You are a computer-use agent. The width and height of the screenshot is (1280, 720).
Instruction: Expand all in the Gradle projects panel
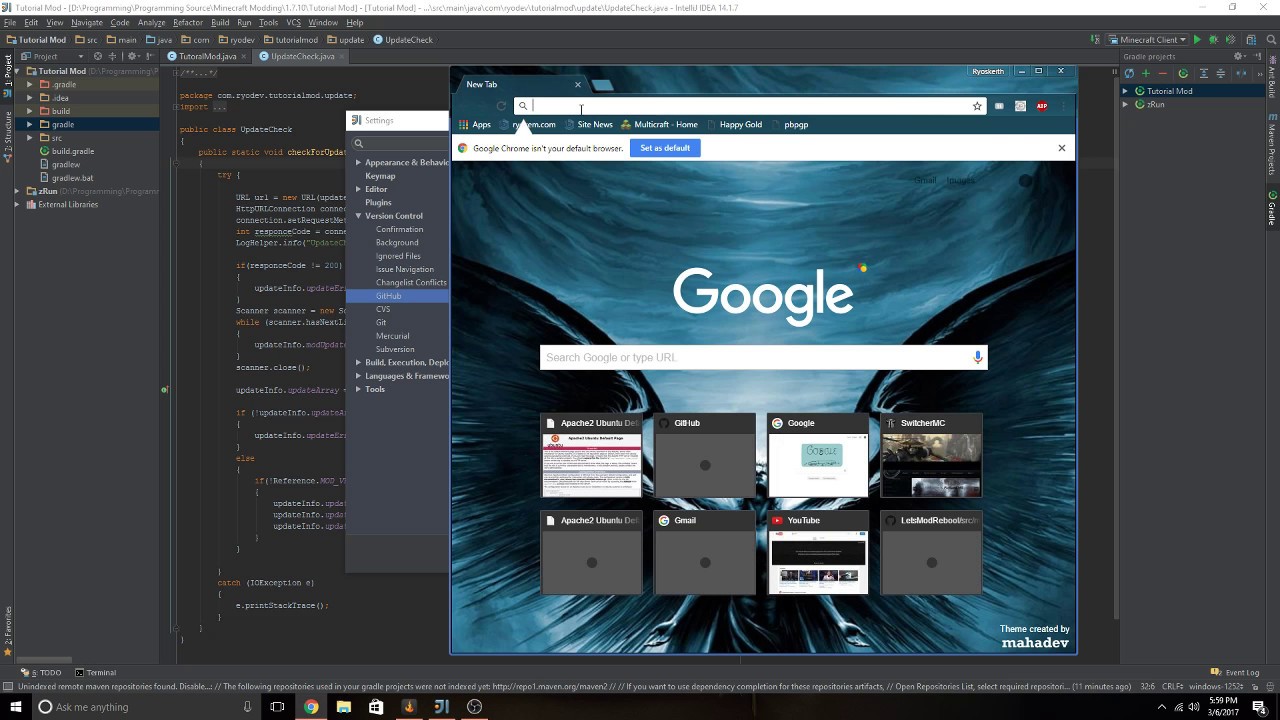point(1204,73)
